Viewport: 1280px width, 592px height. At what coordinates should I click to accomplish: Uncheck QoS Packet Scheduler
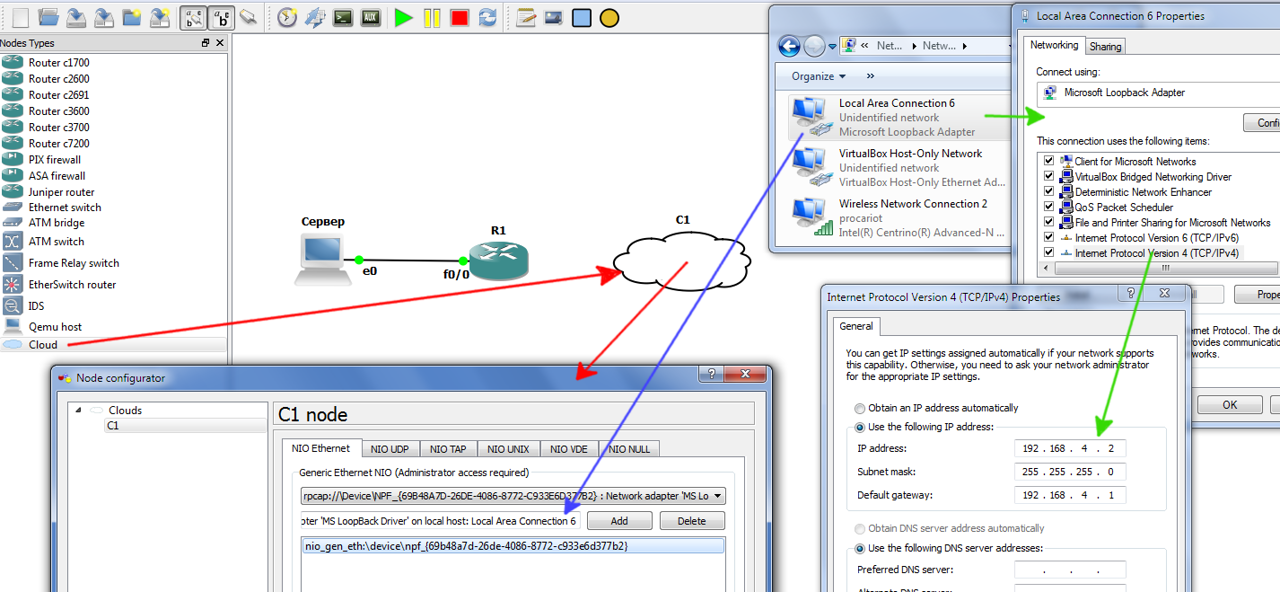[x=1049, y=207]
